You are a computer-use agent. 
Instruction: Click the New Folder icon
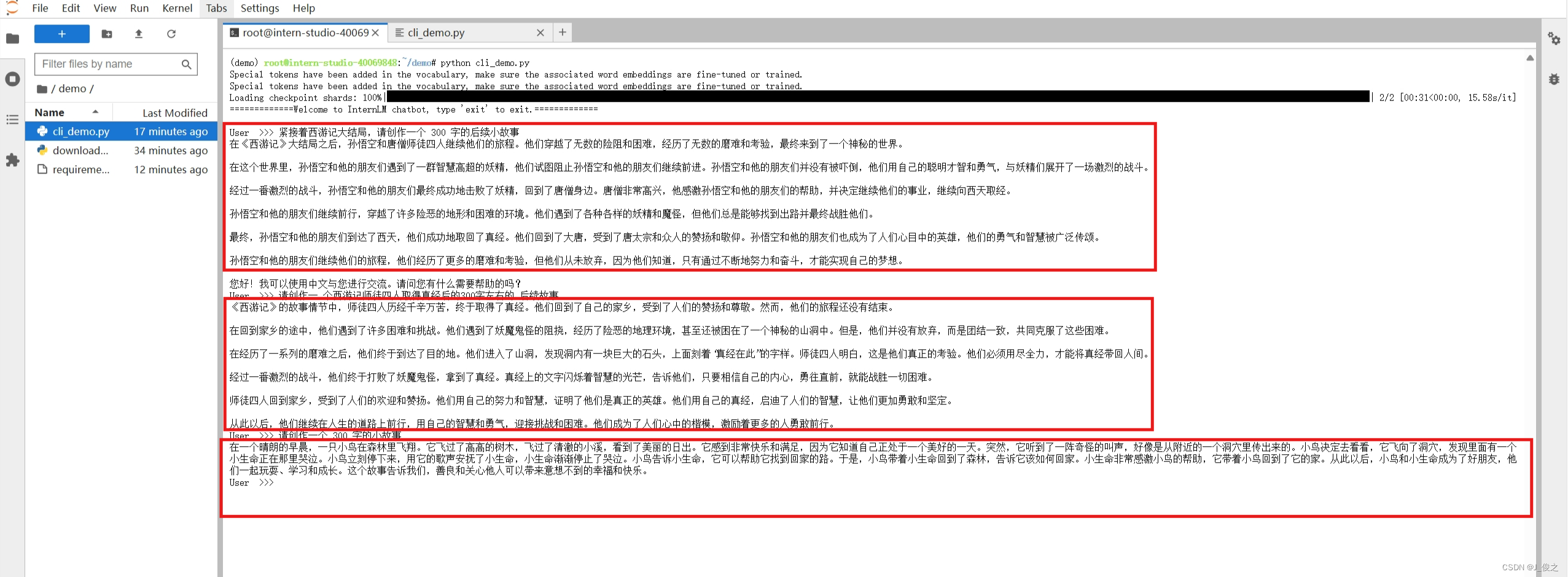[x=107, y=34]
